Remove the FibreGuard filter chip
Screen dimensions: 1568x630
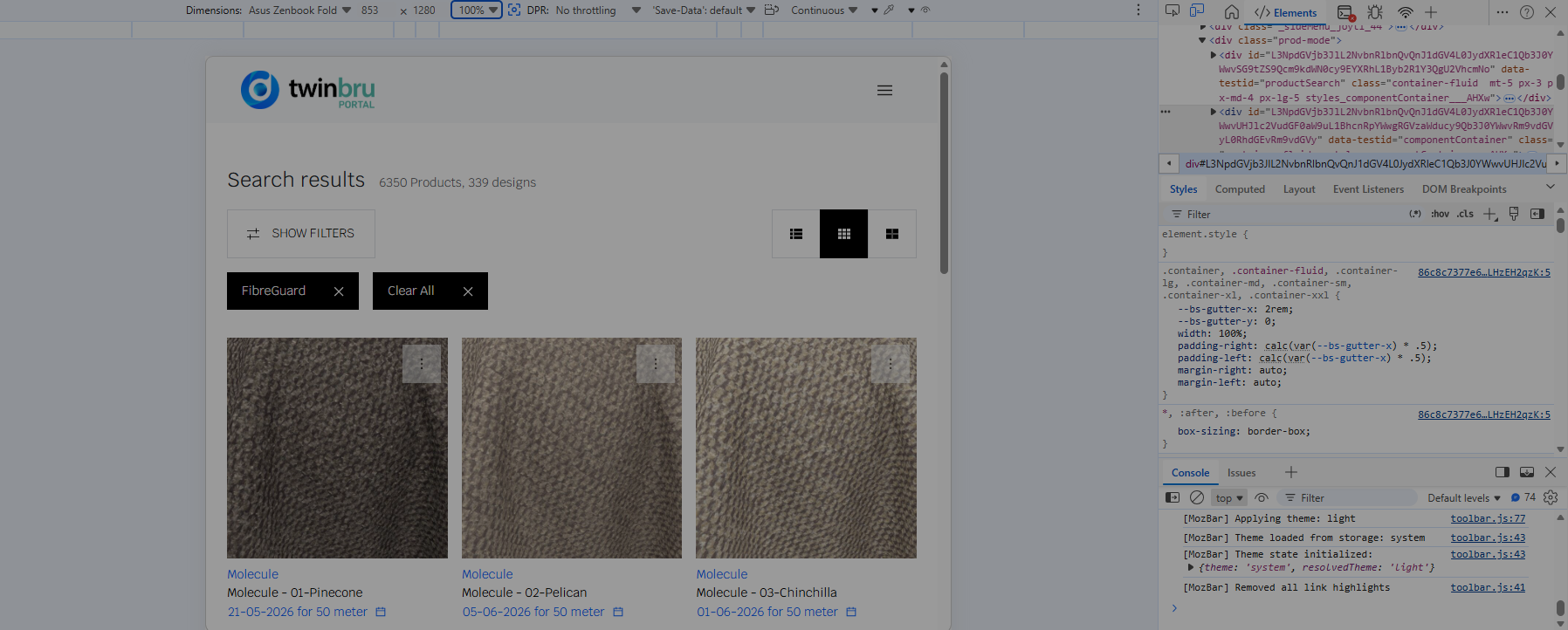[339, 291]
